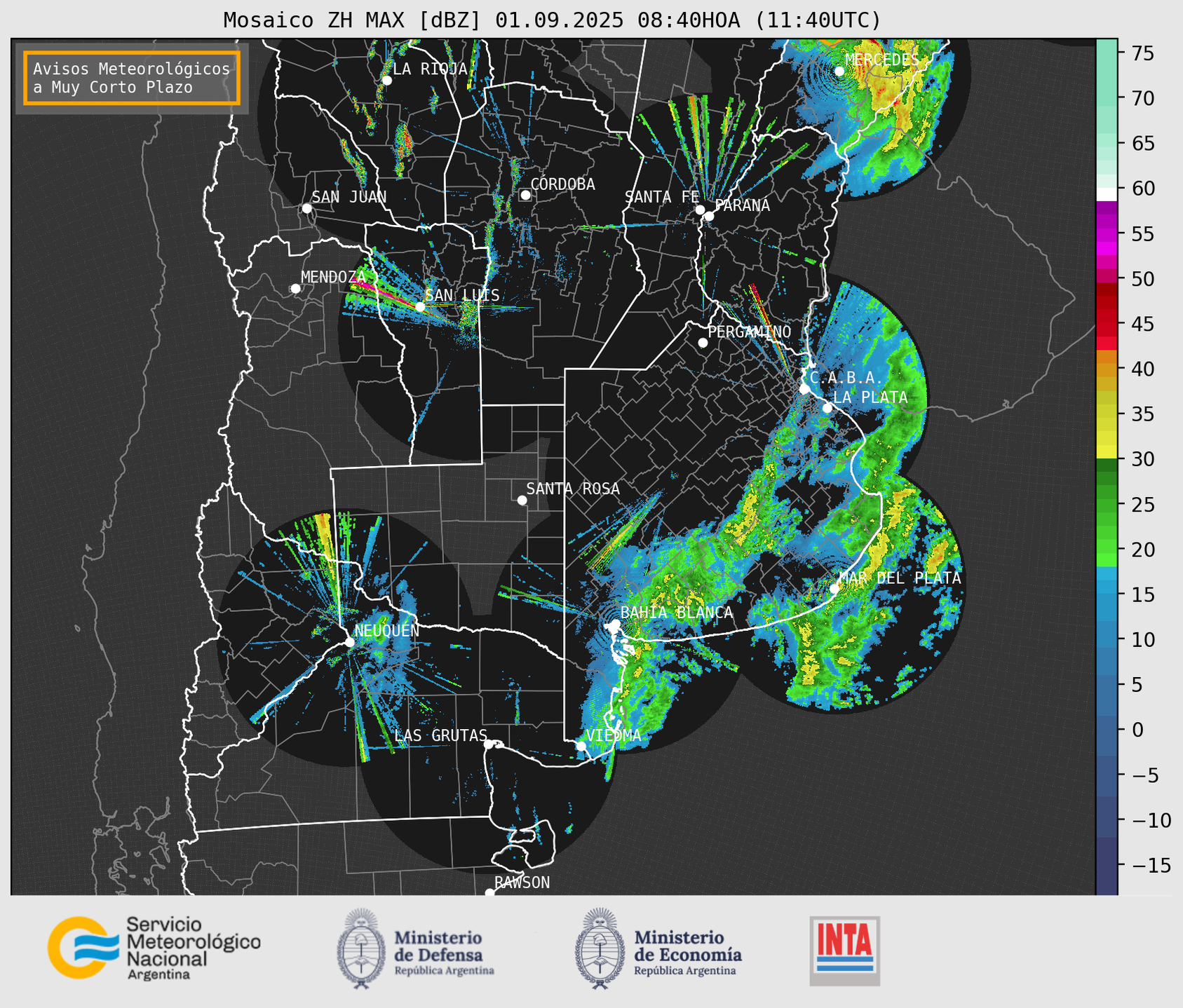Click the Avisos Meteorológicos a Muy Corto Plazo box
Screen dimensions: 1183x1008
(x=132, y=78)
